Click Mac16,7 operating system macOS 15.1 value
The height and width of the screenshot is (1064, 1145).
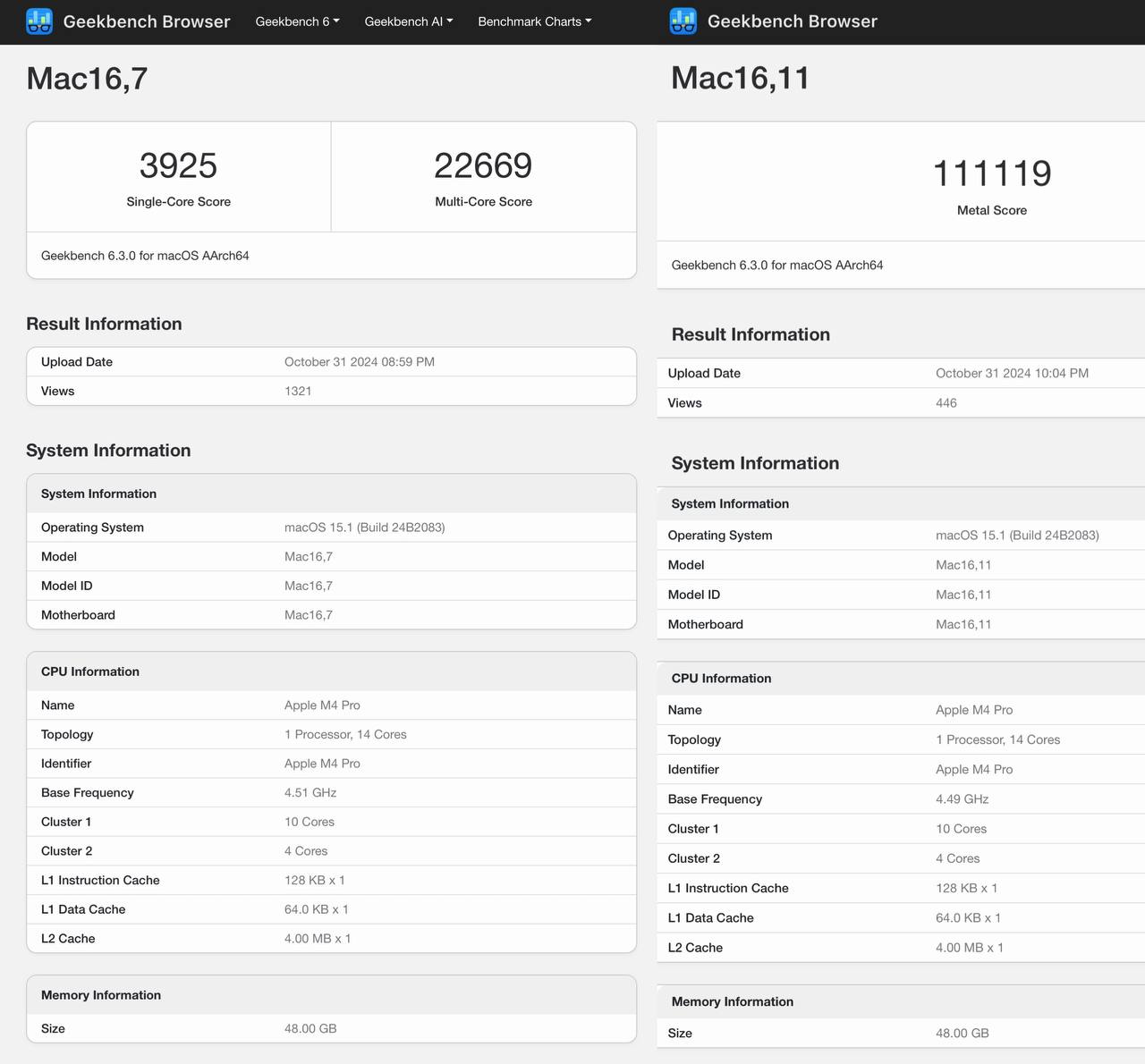(365, 528)
